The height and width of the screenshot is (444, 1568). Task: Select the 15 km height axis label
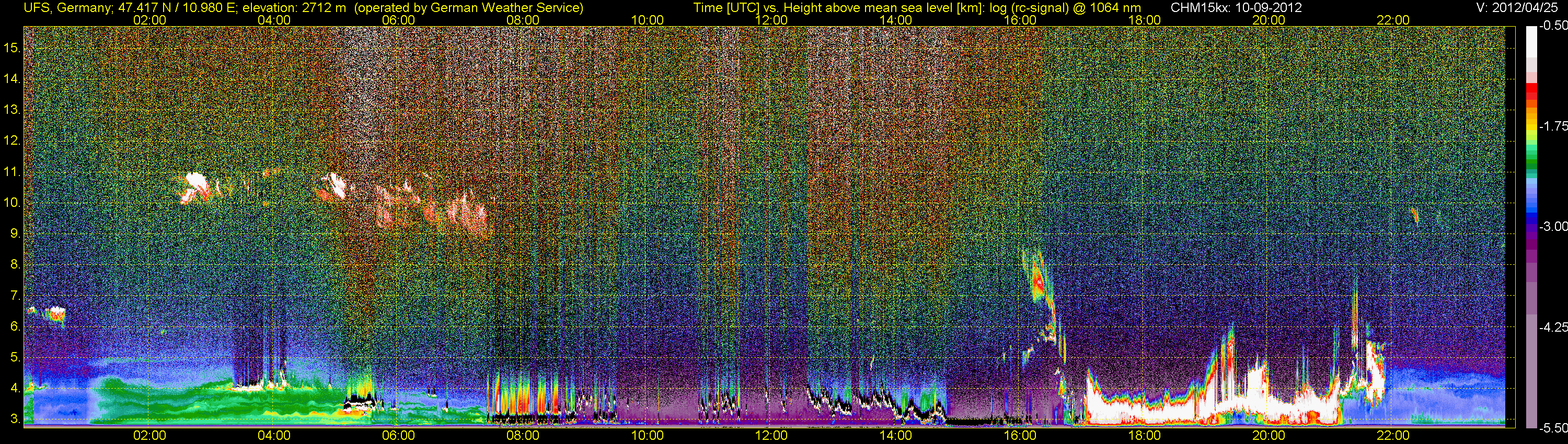(x=12, y=48)
